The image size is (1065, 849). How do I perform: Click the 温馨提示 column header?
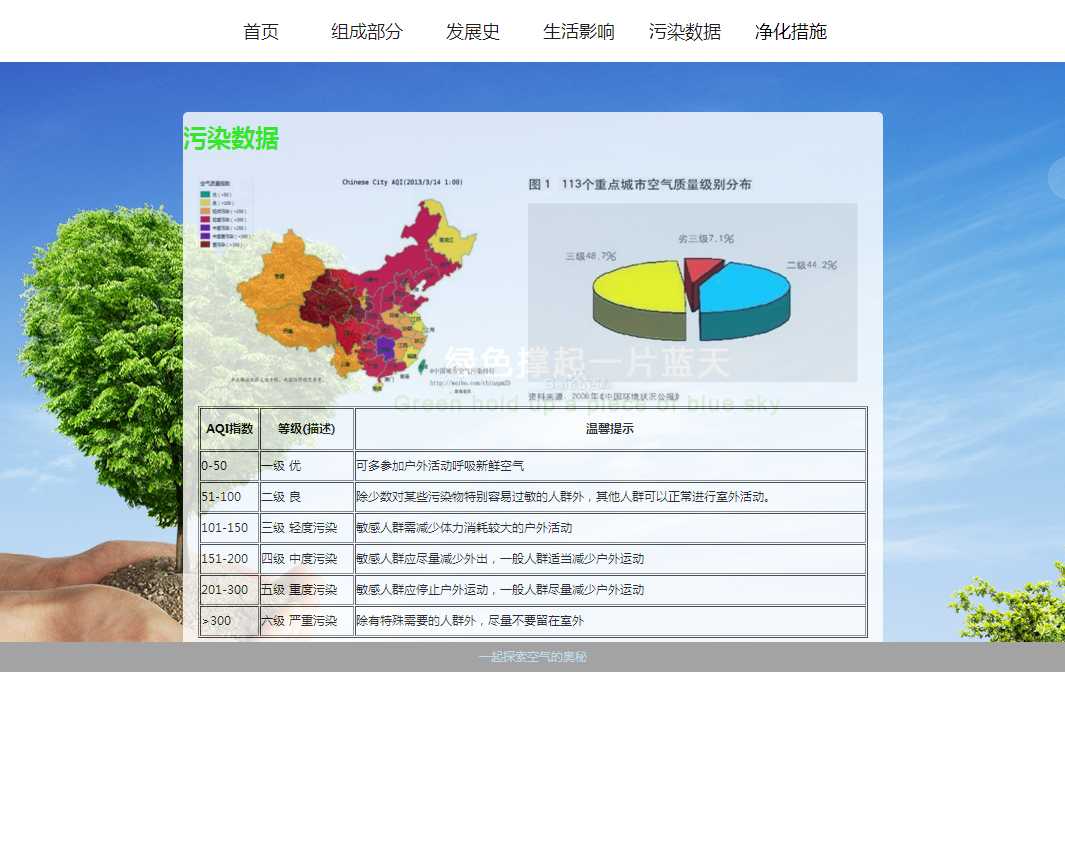pyautogui.click(x=609, y=429)
